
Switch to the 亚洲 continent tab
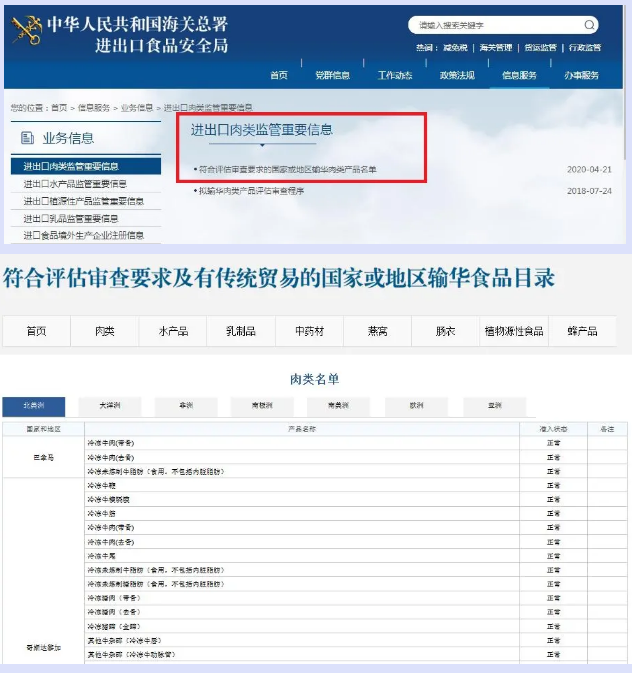[495, 406]
